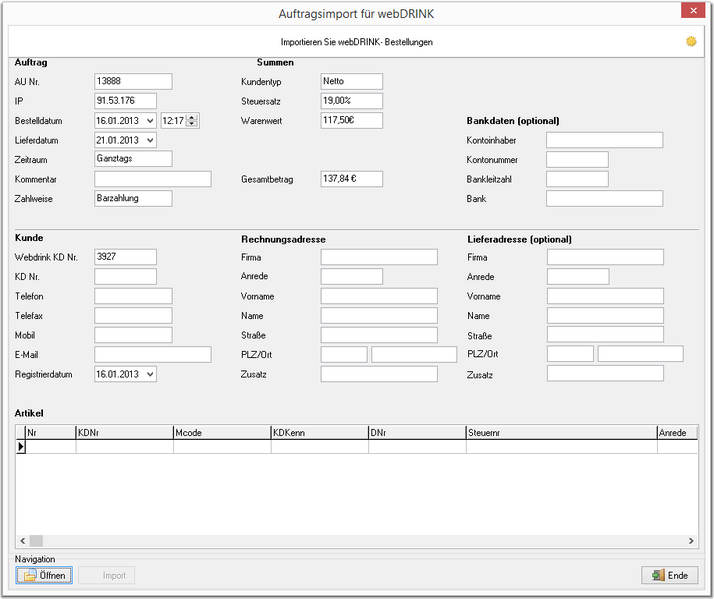Click the Telefax input field

click(x=133, y=316)
